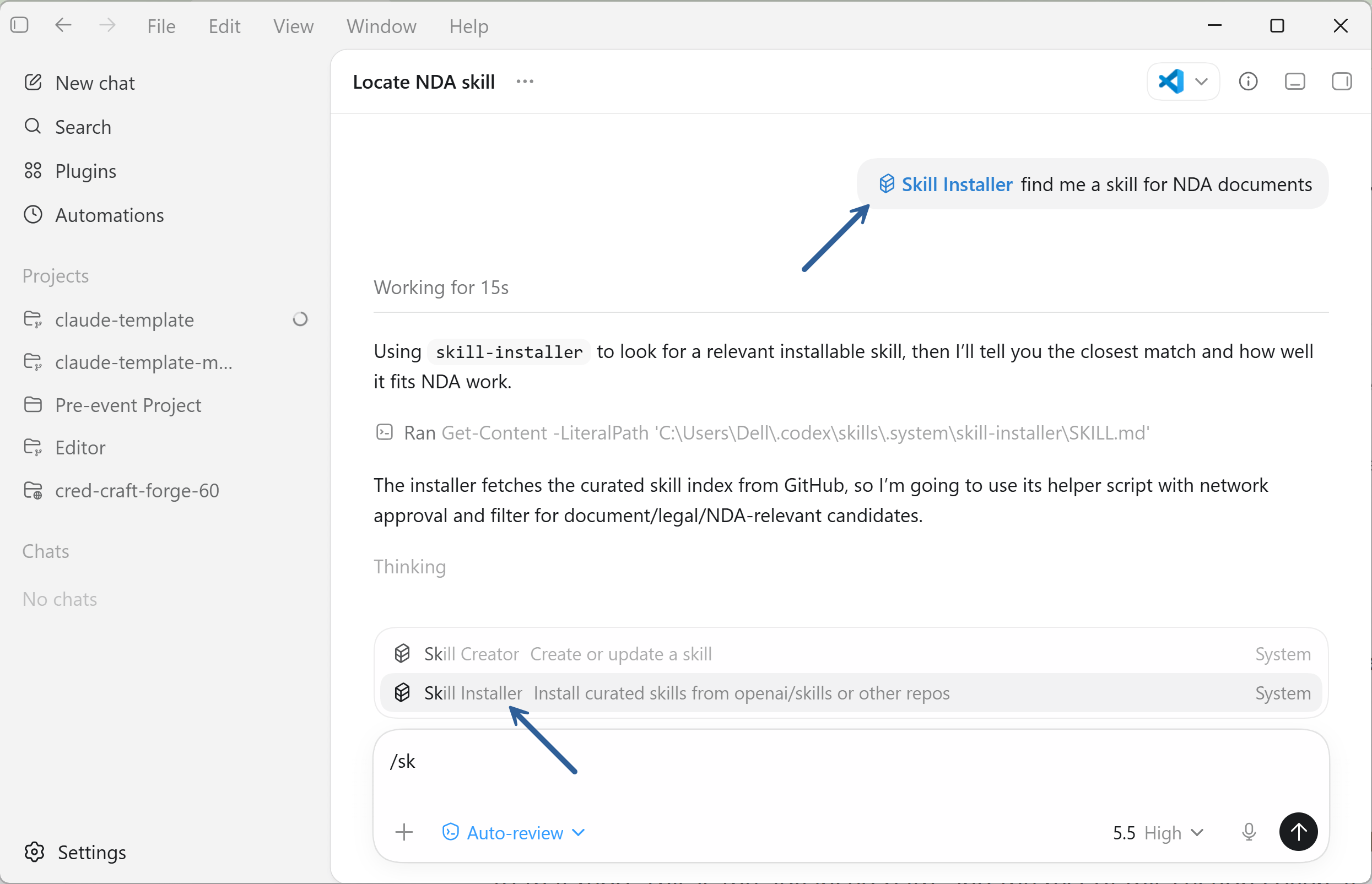Expand the dropdown arrow next to VS Code icon
This screenshot has width=1372, height=884.
(x=1201, y=82)
